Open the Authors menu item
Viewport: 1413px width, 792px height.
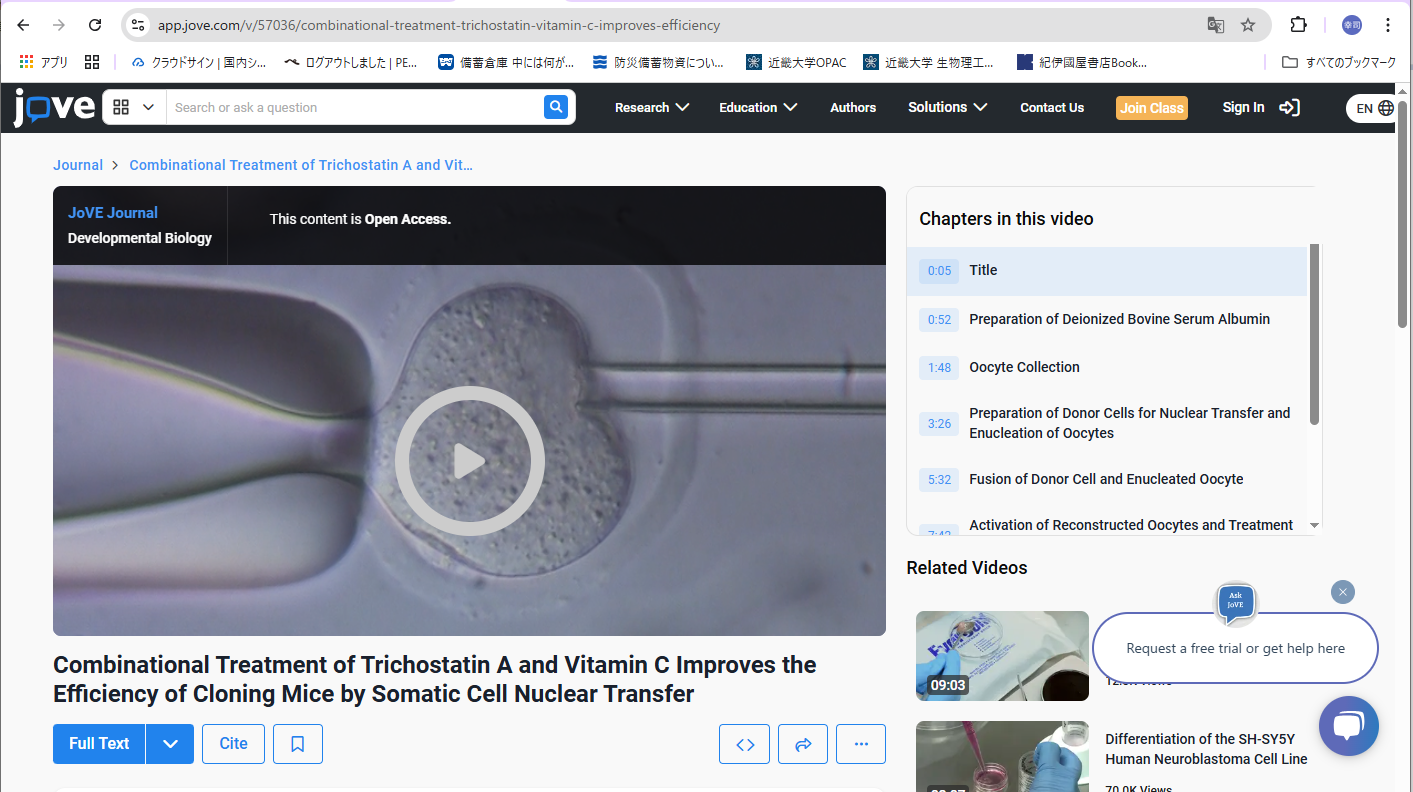coord(853,107)
